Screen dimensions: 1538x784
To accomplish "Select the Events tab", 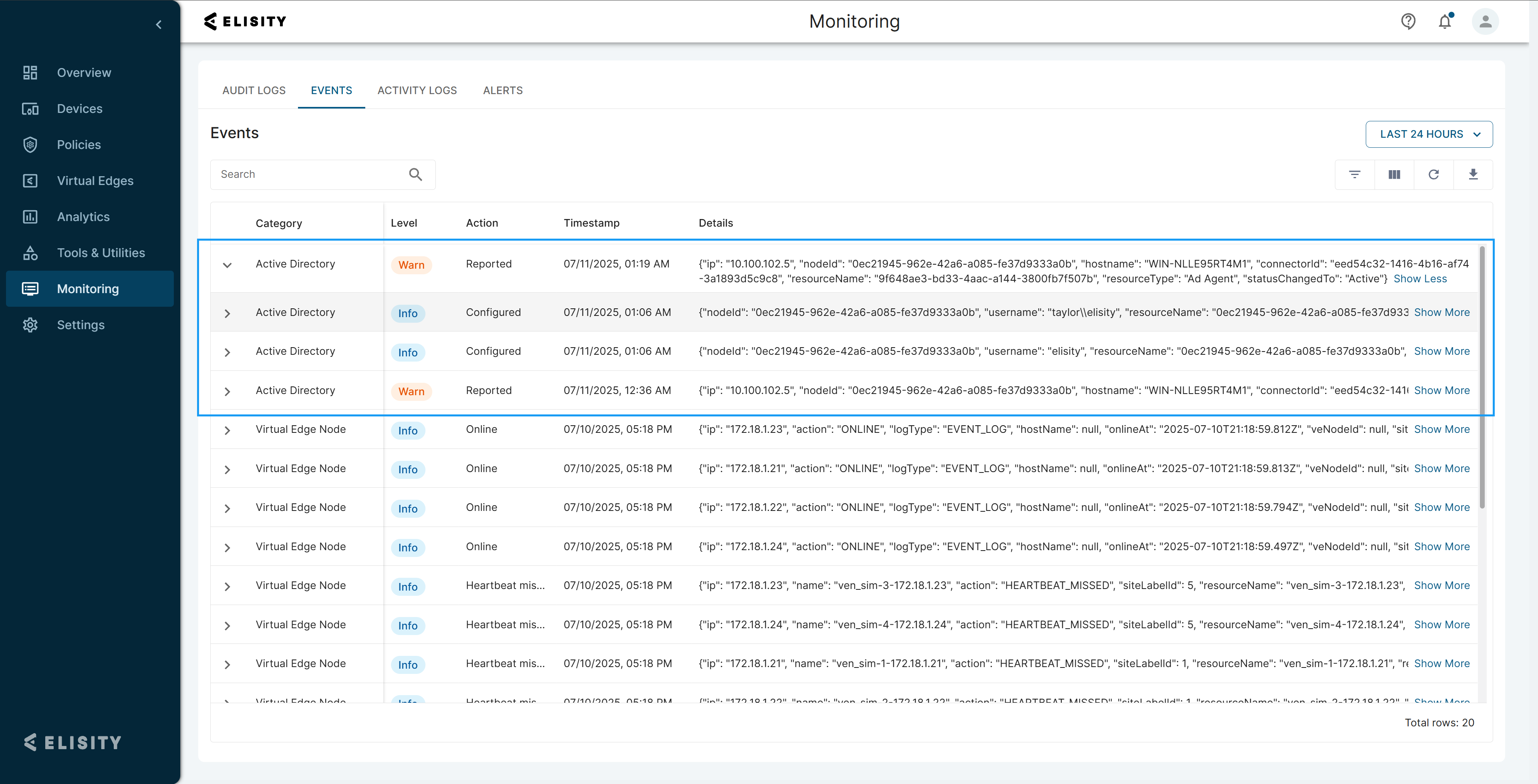I will pos(331,91).
